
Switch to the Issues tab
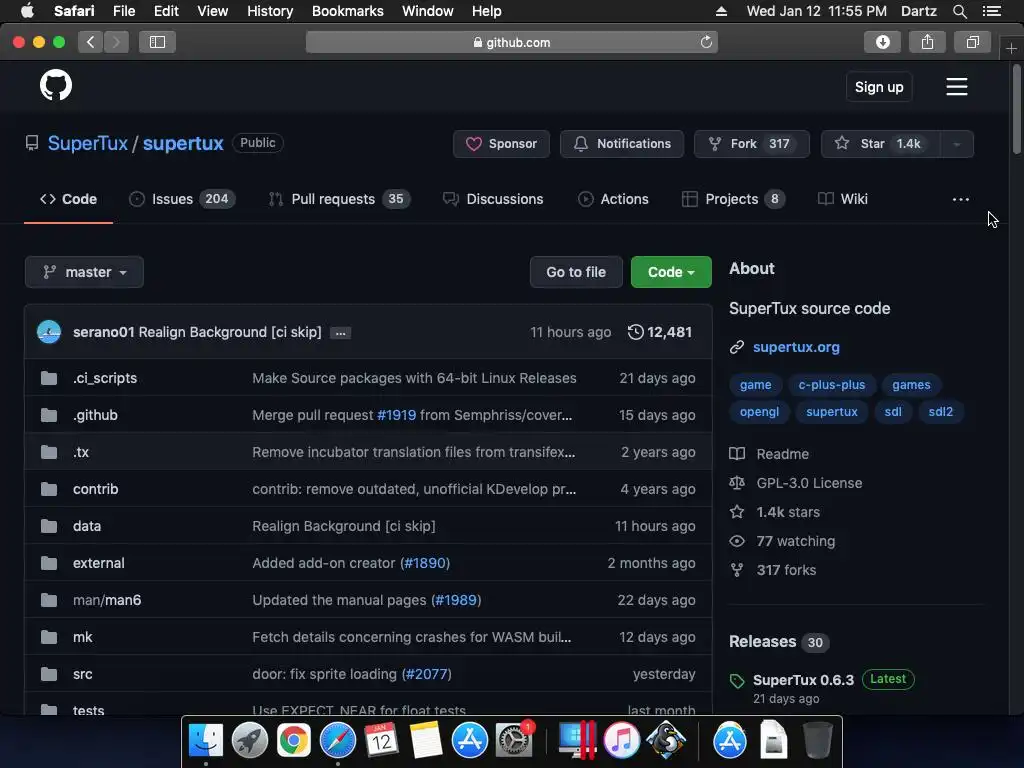pos(182,199)
